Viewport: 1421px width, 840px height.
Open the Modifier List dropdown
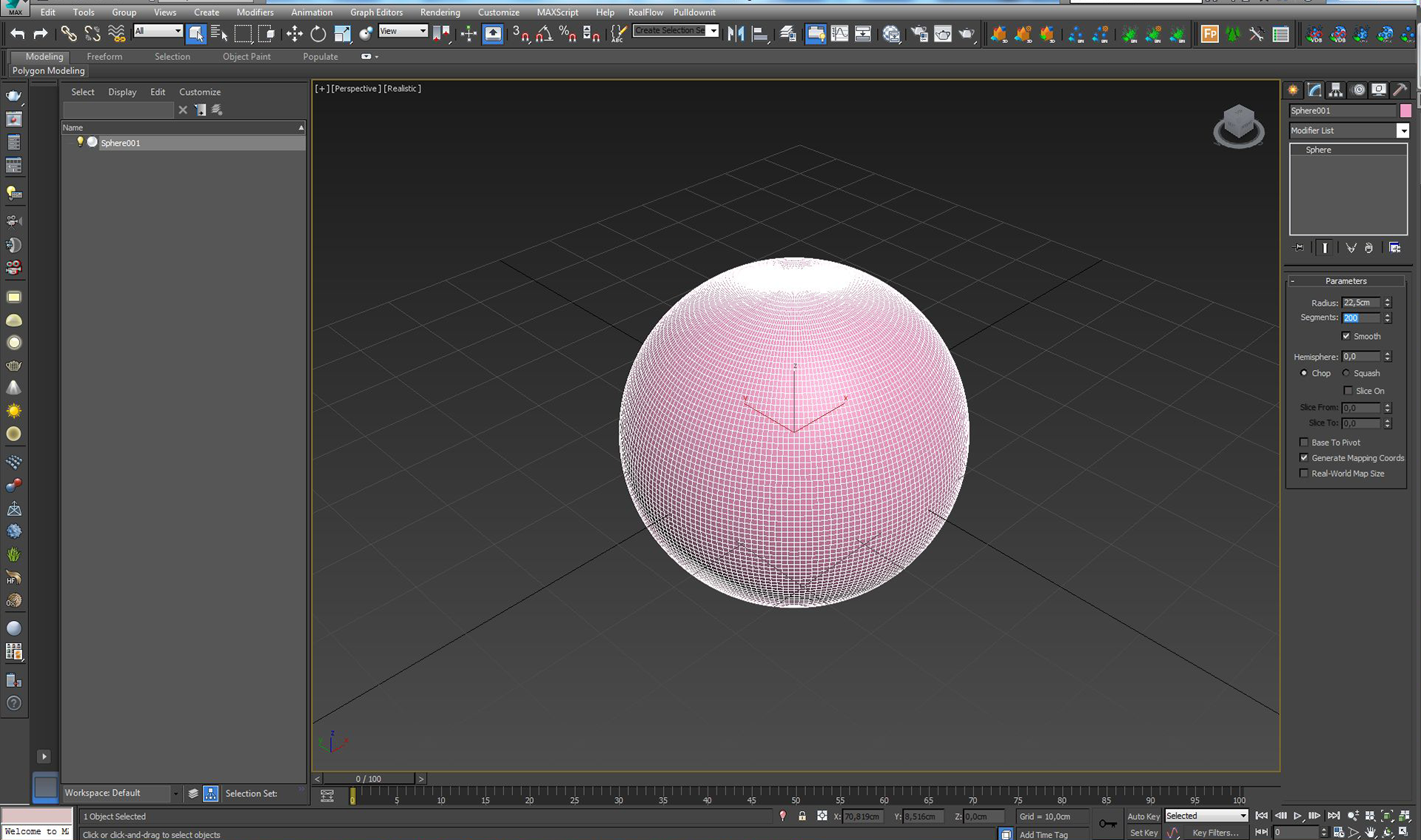pyautogui.click(x=1402, y=130)
